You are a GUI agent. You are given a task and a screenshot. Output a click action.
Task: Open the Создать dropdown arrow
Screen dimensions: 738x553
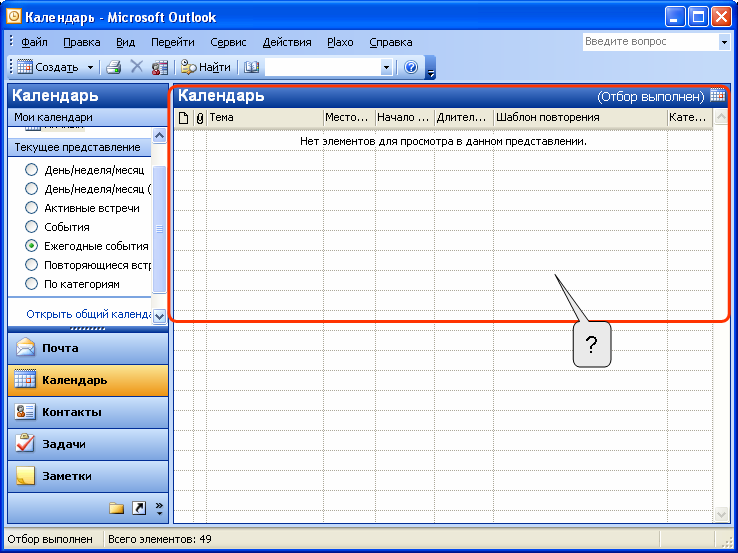90,67
